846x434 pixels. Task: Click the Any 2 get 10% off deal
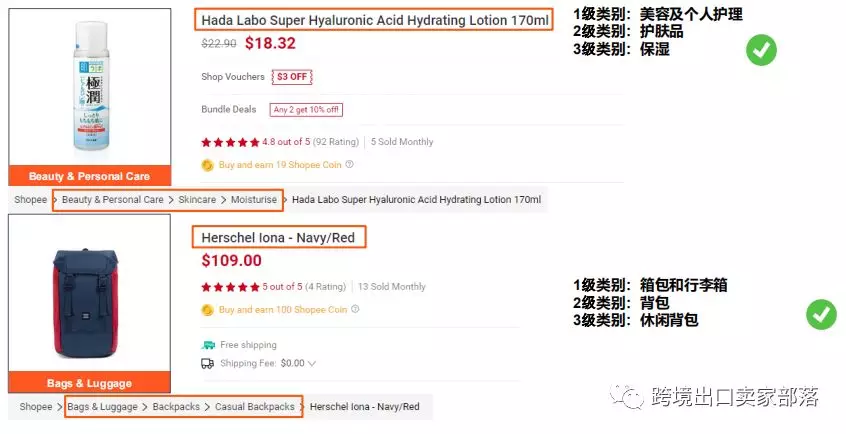[x=305, y=110]
